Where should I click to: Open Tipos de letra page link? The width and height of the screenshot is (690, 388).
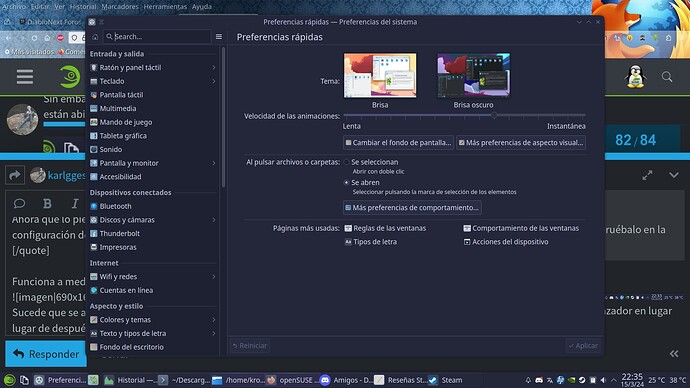click(371, 242)
